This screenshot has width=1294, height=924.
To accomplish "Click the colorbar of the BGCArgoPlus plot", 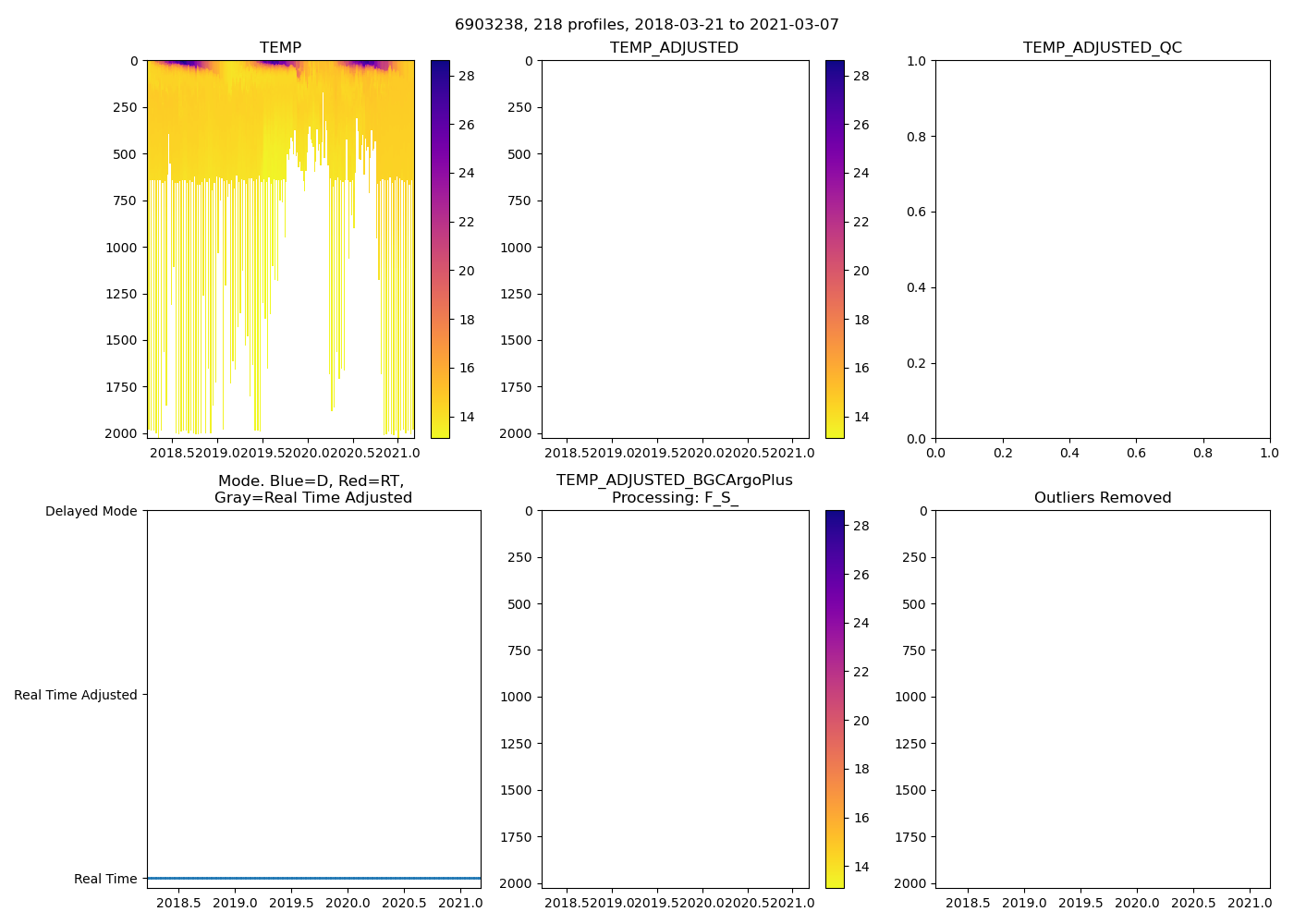I will point(835,699).
